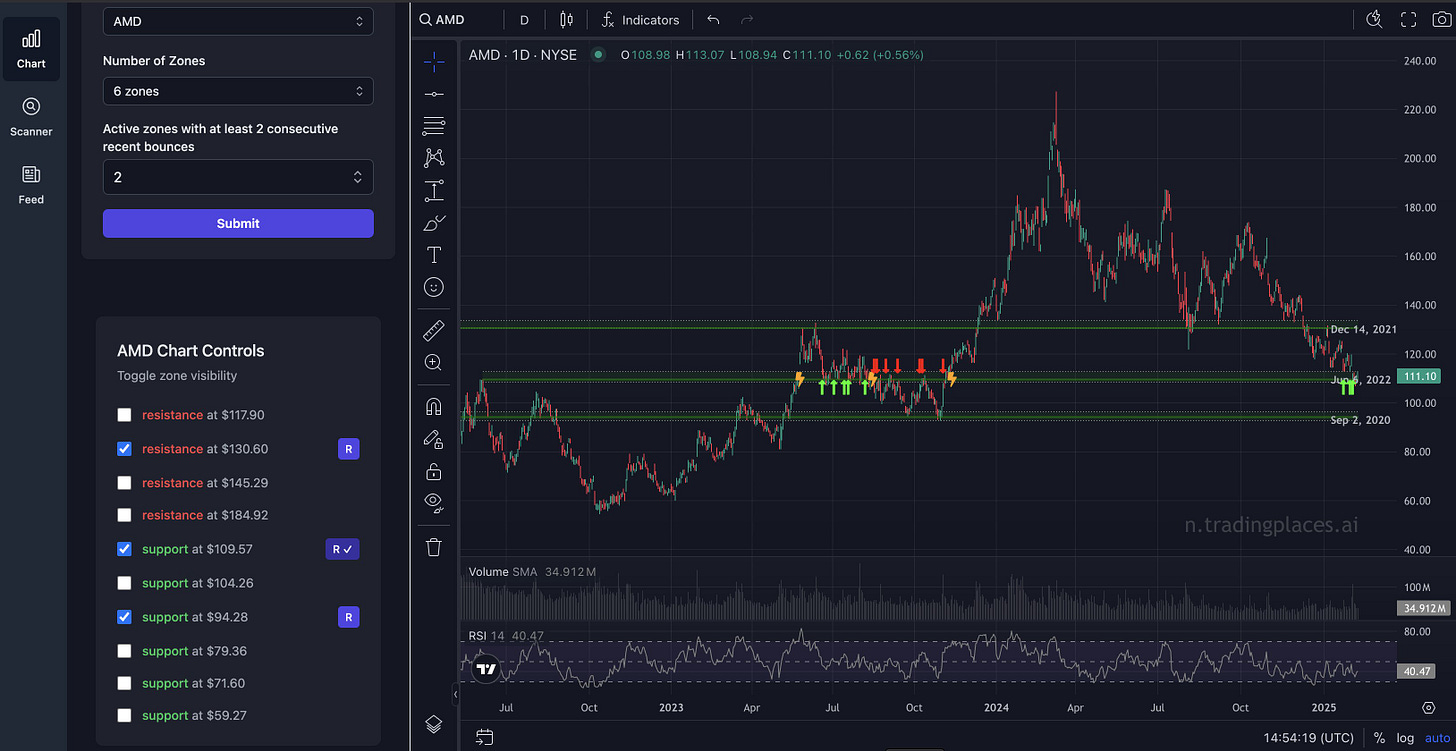
Task: Click the 111.10 current price label
Action: (x=1419, y=376)
